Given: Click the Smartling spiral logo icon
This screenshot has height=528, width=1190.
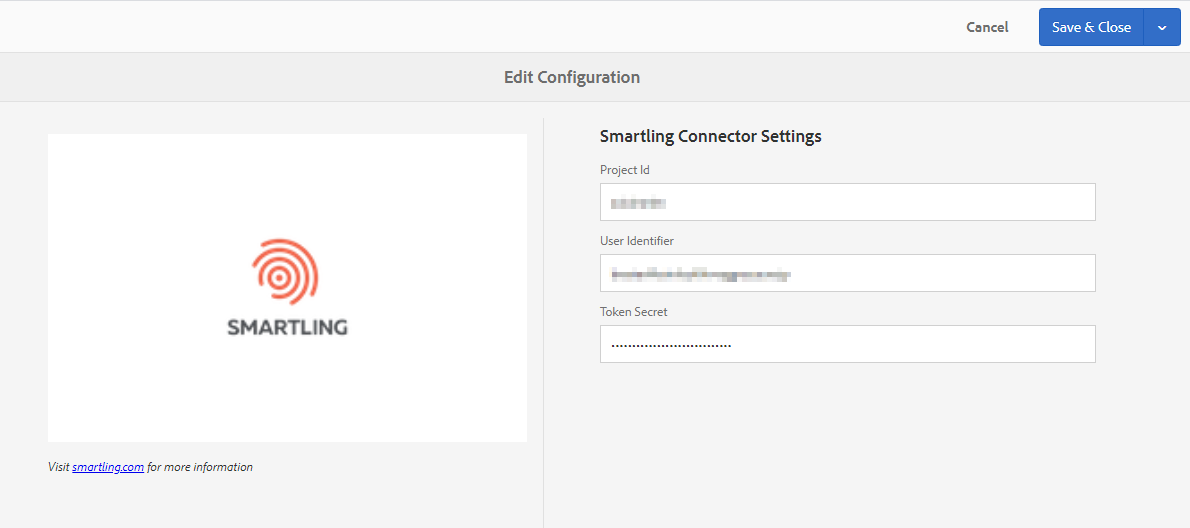Looking at the screenshot, I should pyautogui.click(x=285, y=272).
